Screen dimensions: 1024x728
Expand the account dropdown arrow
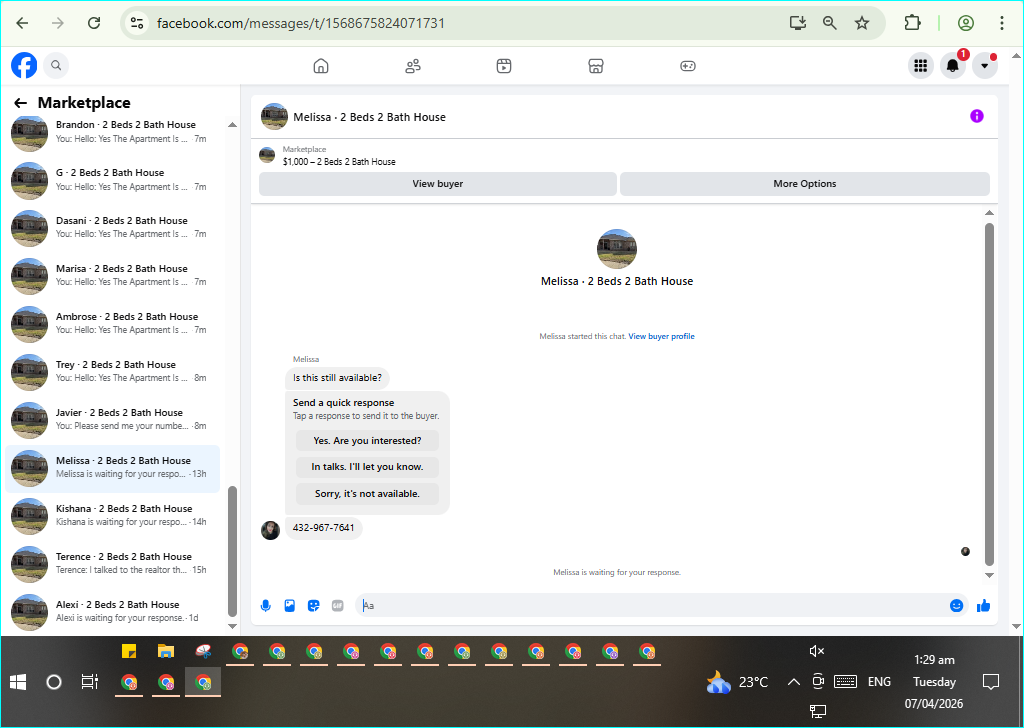(985, 65)
